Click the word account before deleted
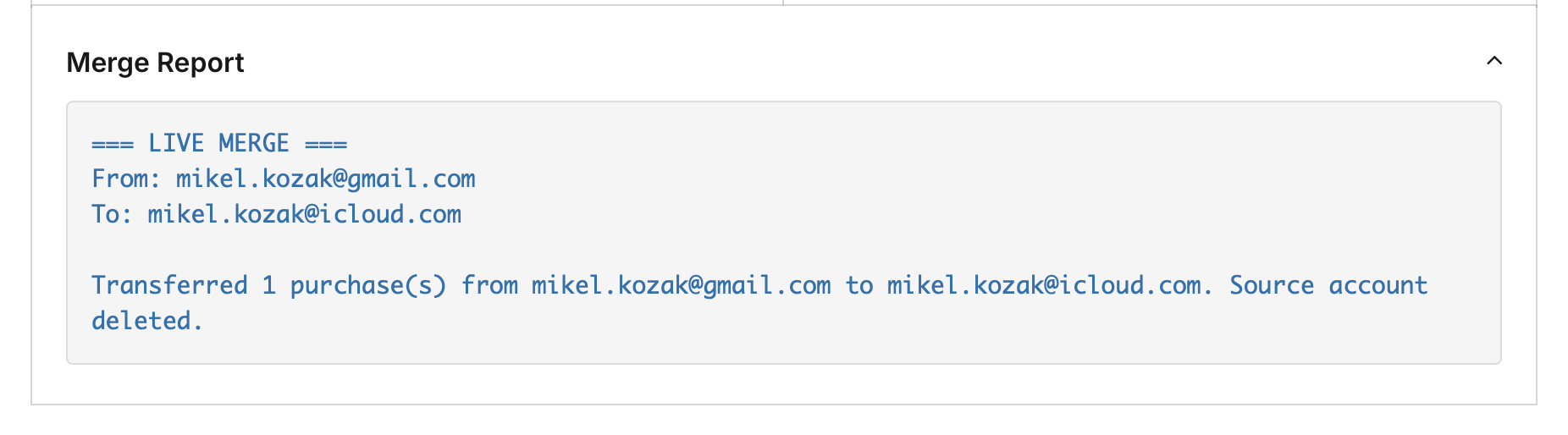 1378,285
